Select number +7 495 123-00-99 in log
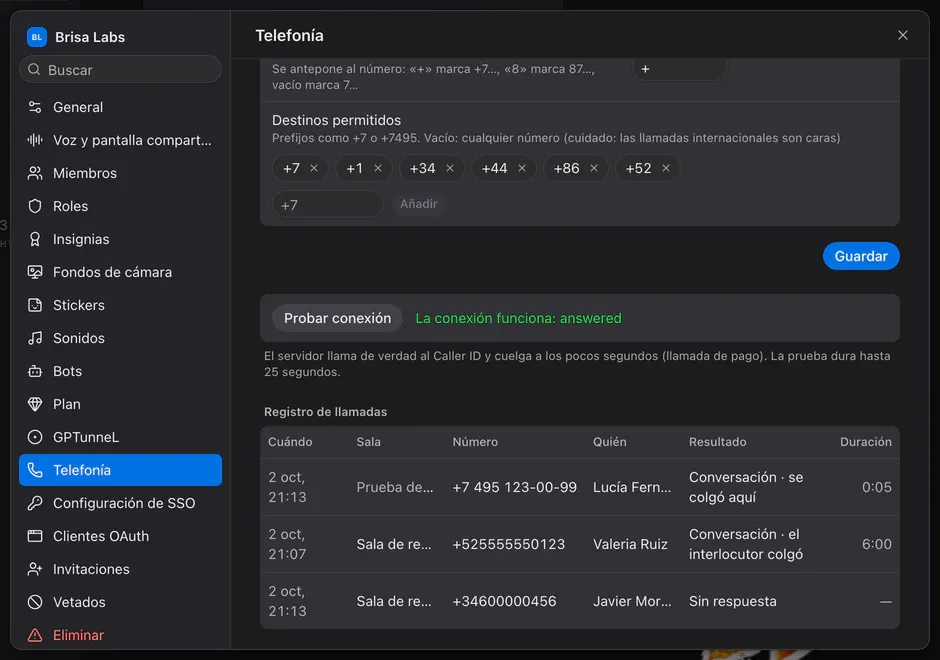The image size is (940, 660). 514,487
